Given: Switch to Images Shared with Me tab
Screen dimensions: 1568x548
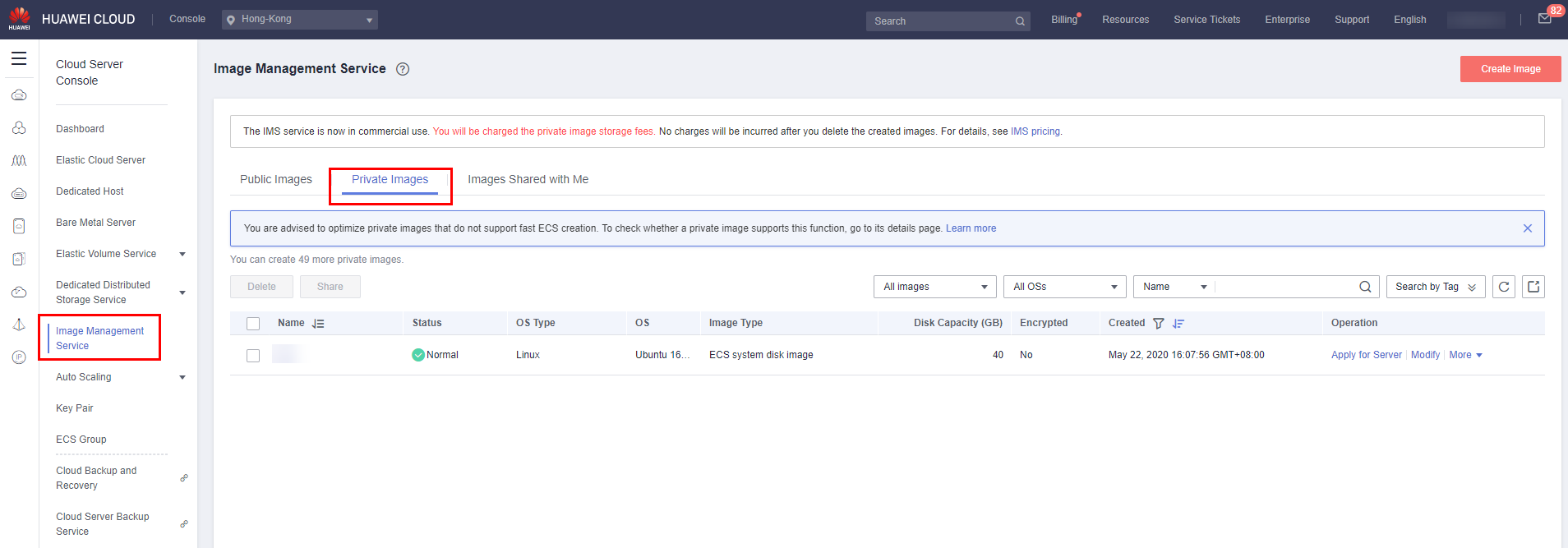Looking at the screenshot, I should pos(528,179).
